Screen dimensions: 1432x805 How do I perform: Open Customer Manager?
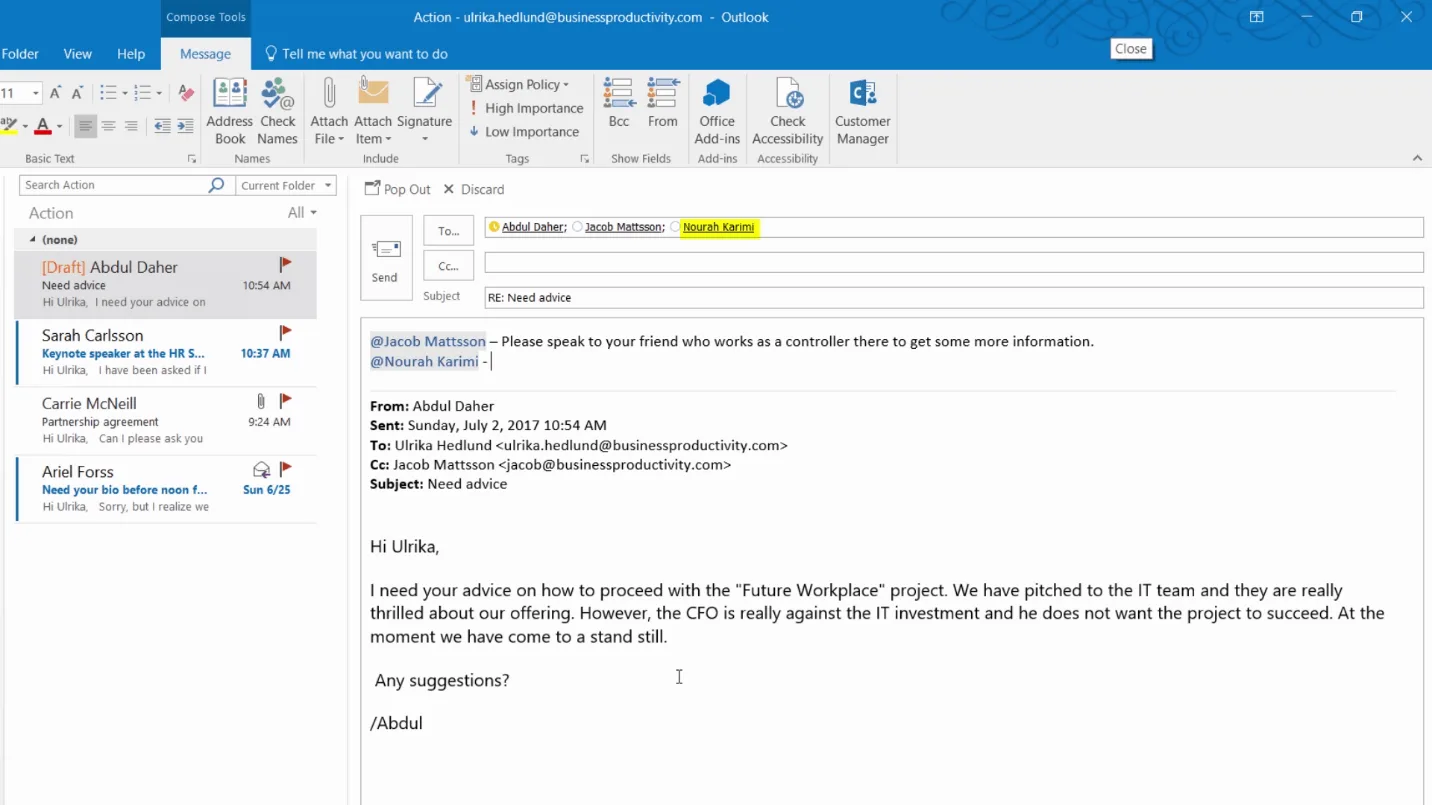click(863, 111)
